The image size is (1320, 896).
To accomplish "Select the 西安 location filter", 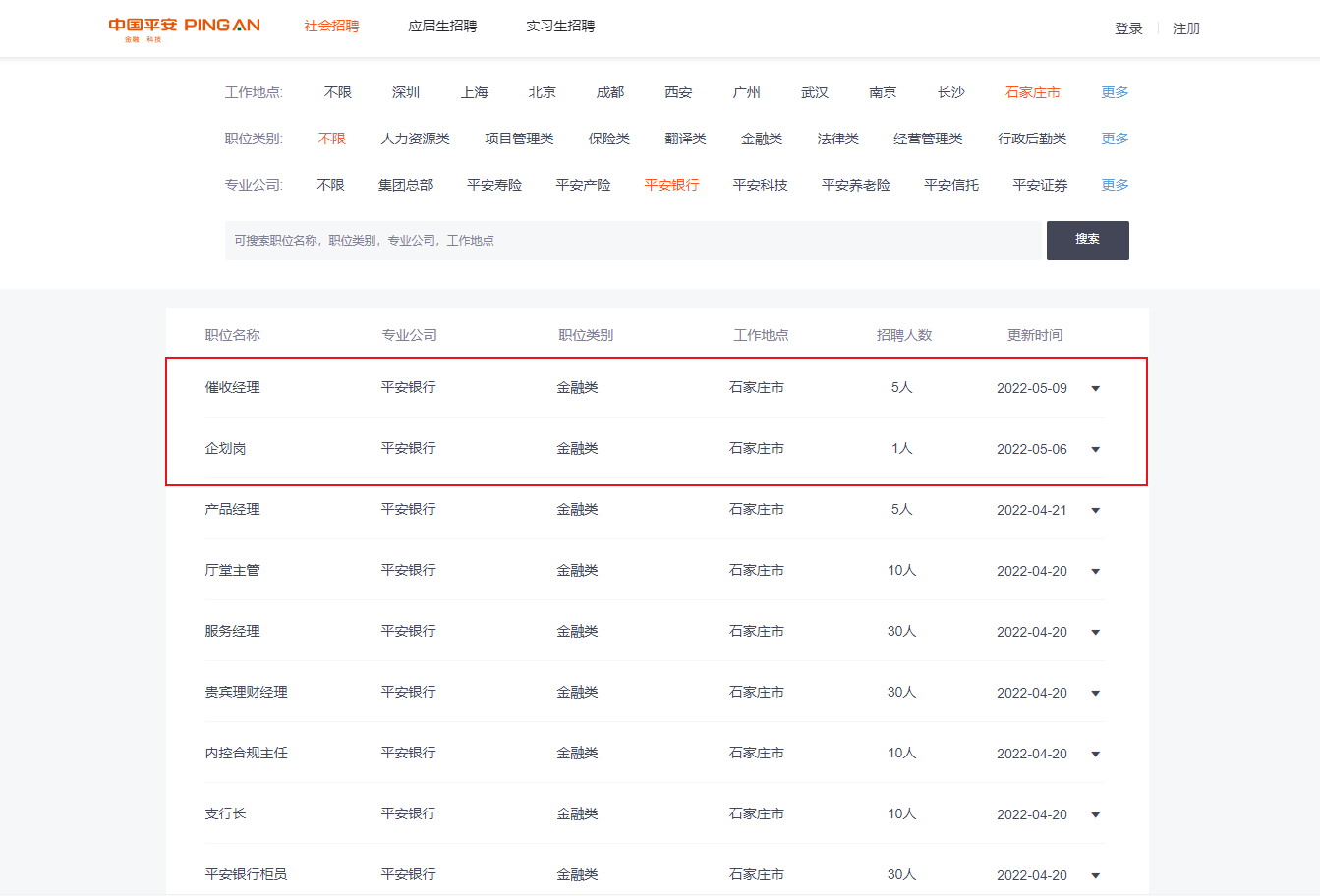I will [678, 92].
